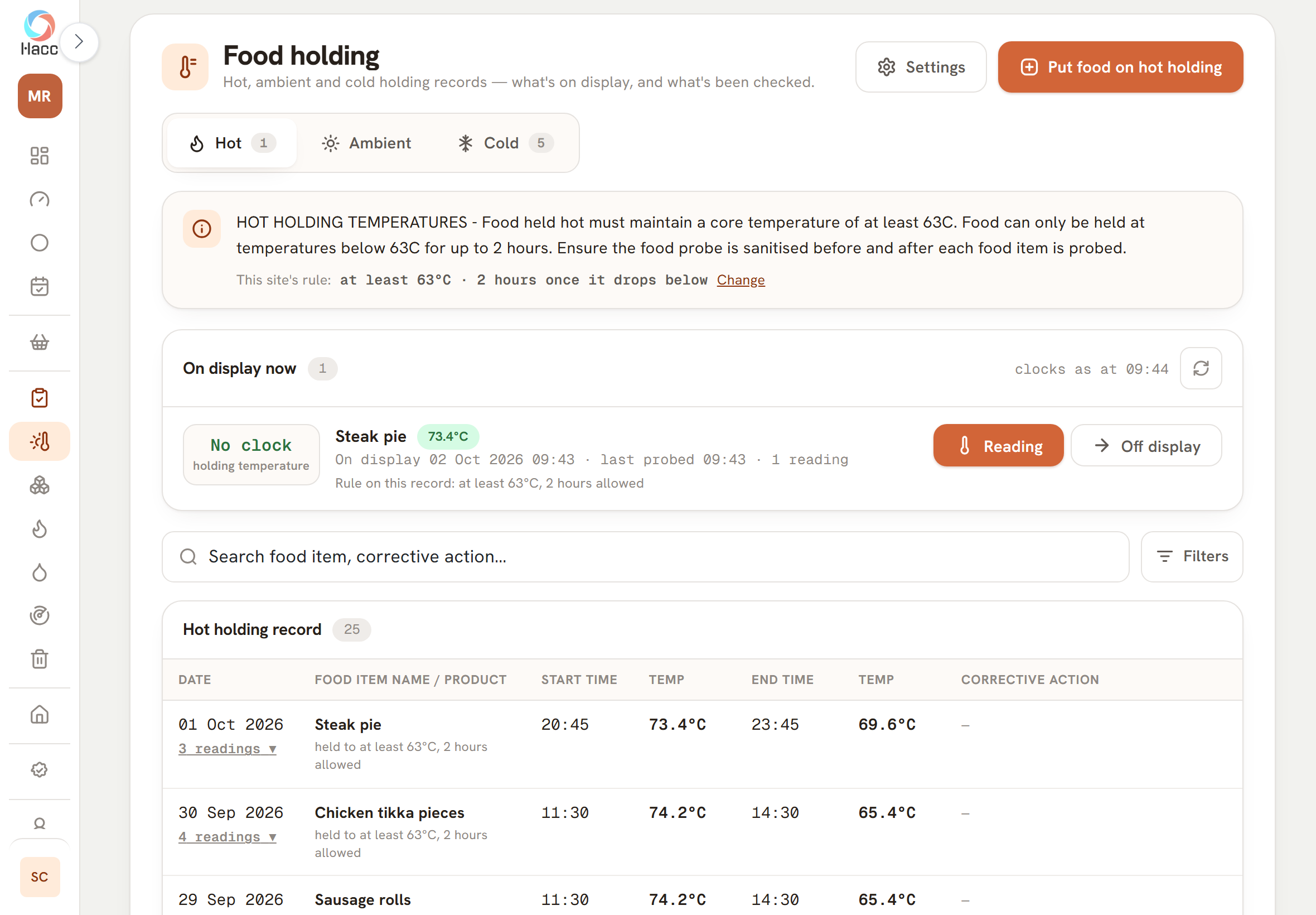
Task: Open Settings for food holding
Action: (x=921, y=67)
